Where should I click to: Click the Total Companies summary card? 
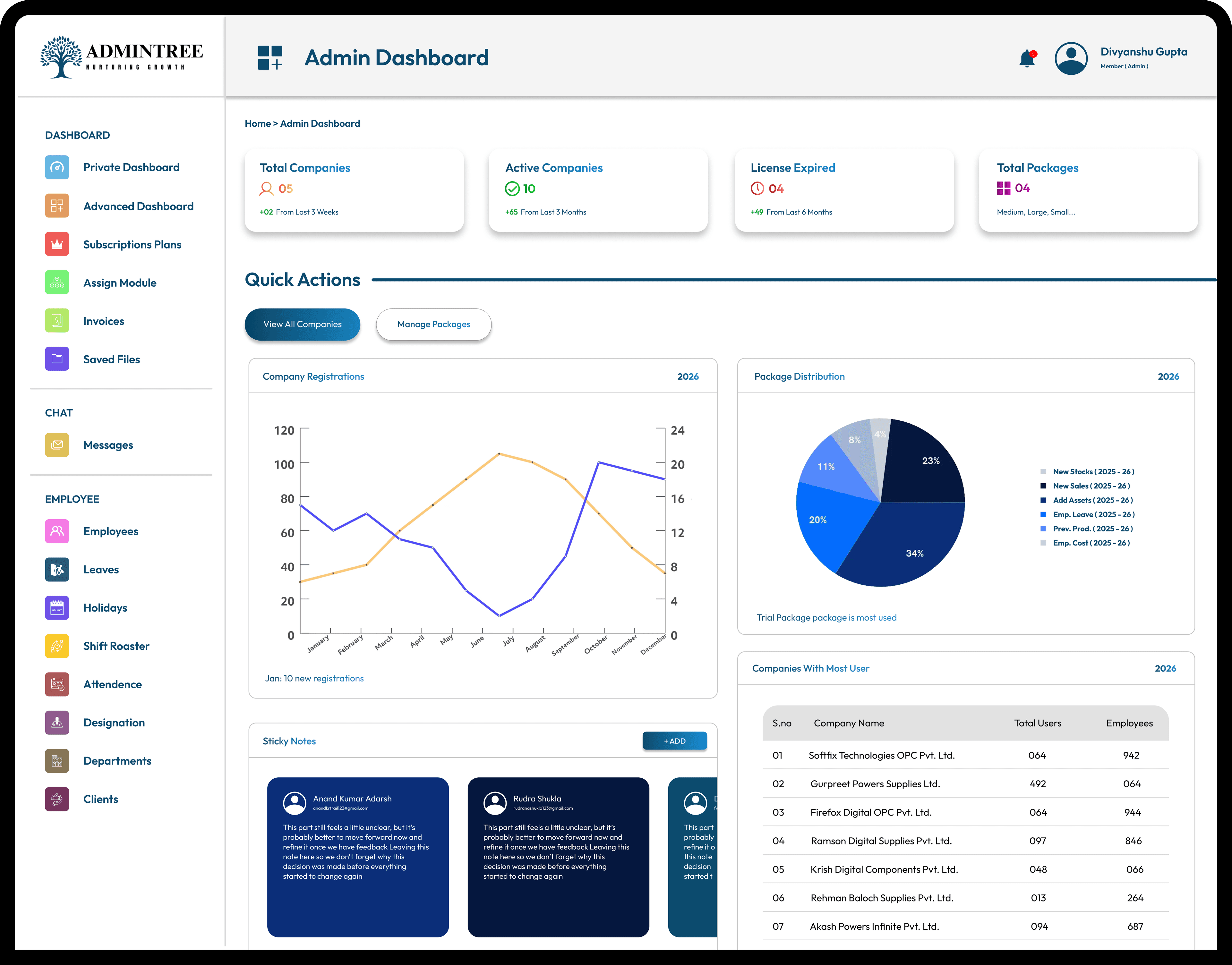pyautogui.click(x=354, y=190)
